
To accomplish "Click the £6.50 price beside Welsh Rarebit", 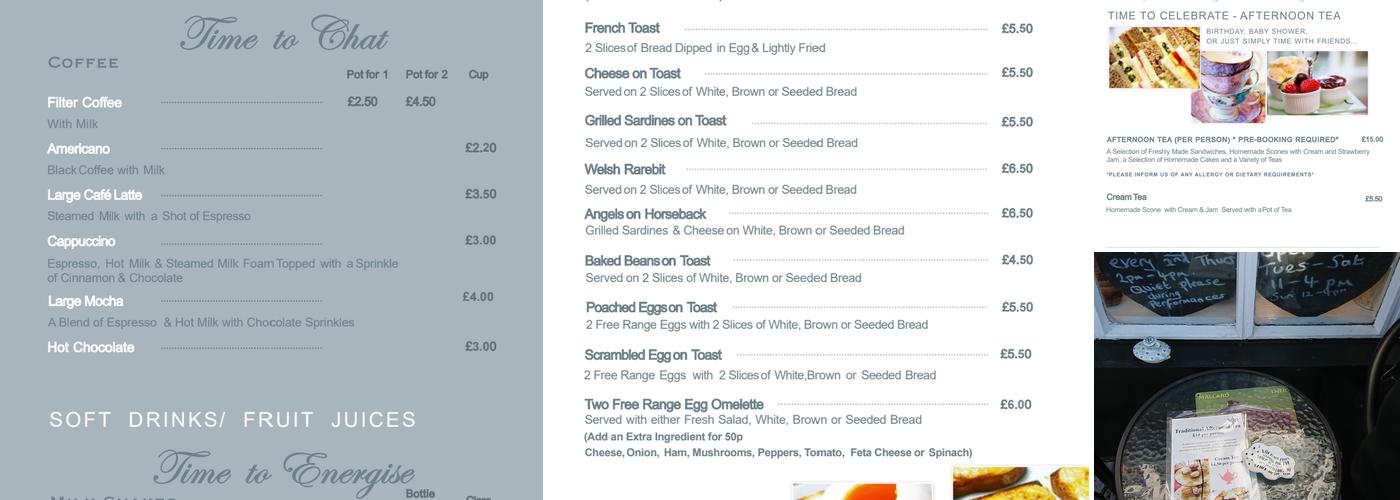I will (1017, 169).
